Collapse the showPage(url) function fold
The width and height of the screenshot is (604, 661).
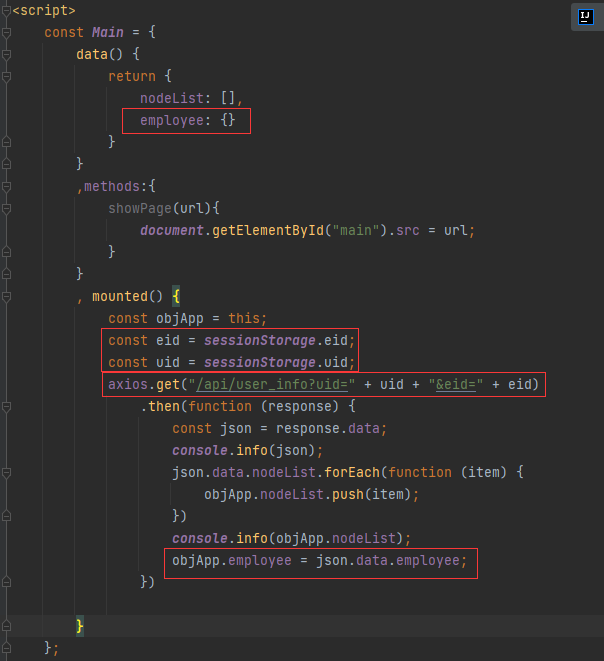[x=6, y=208]
